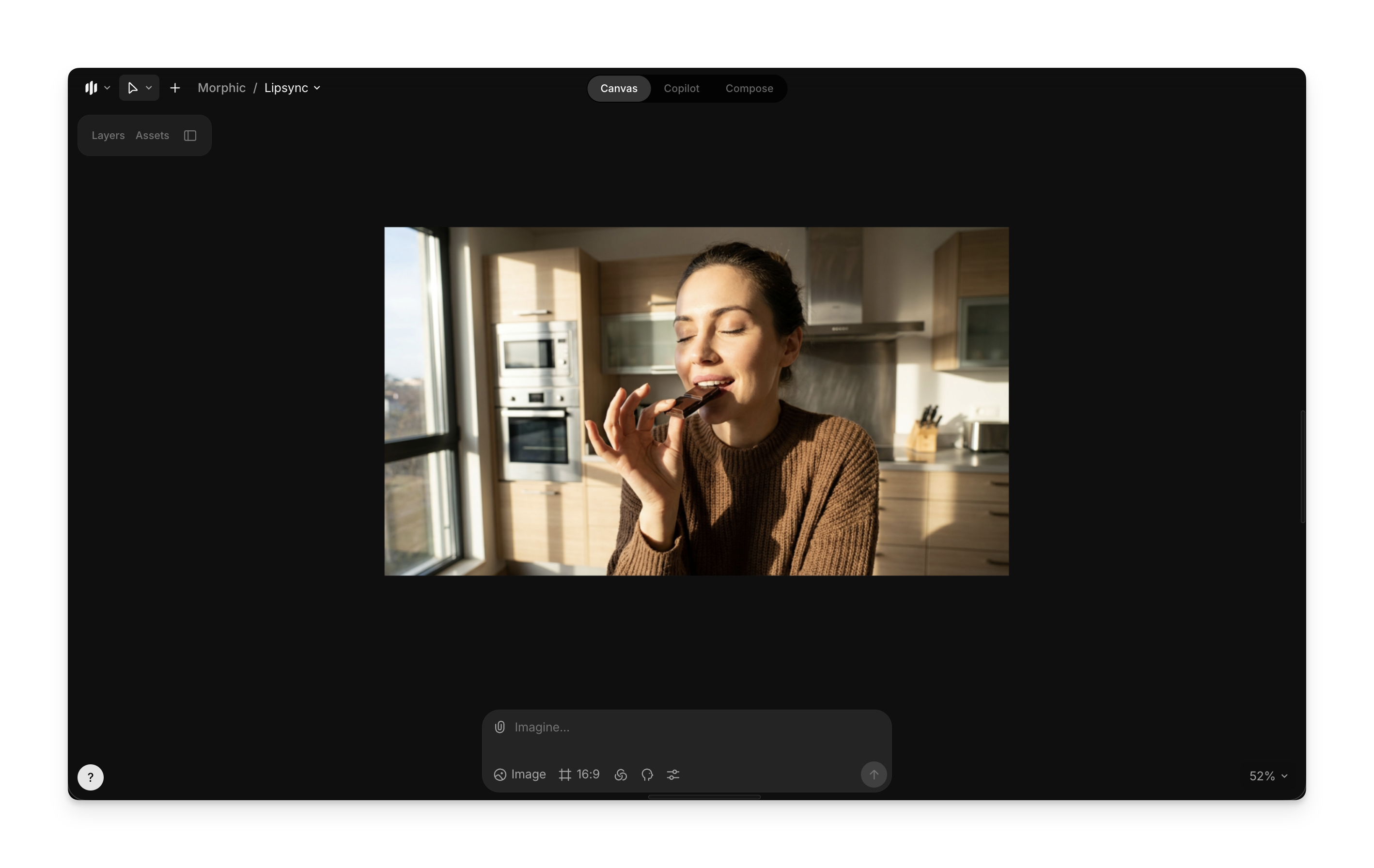Open the Layers panel
This screenshot has height=868, width=1374.
[x=108, y=136]
